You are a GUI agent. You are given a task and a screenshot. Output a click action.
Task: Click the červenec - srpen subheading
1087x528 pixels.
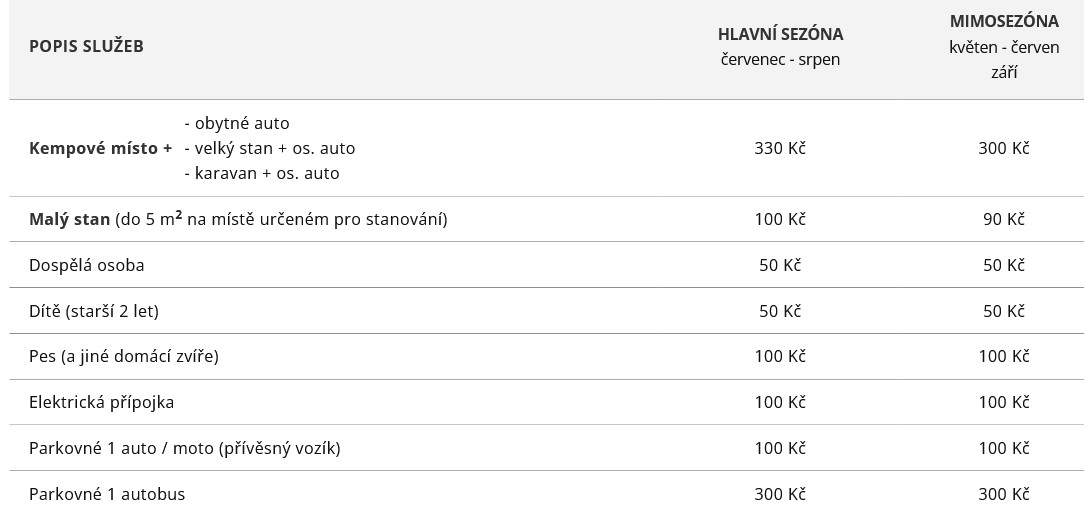(x=780, y=59)
